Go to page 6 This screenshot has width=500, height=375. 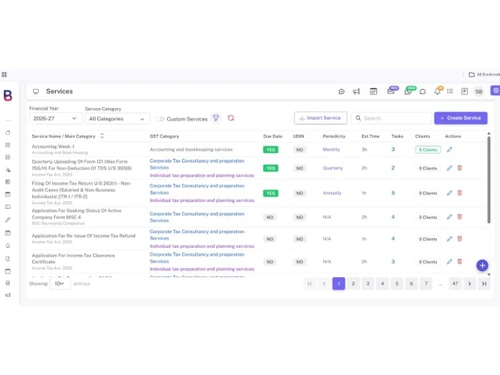[411, 284]
